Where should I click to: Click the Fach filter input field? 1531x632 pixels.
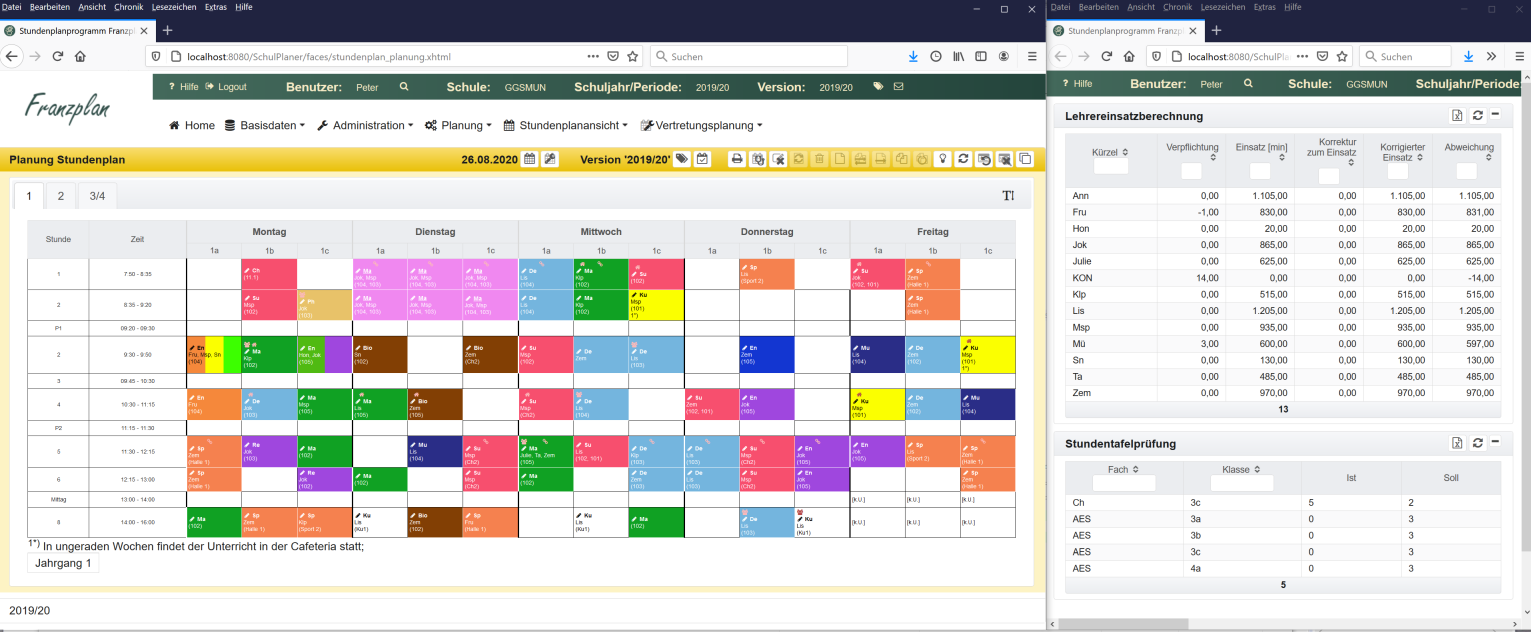click(x=1124, y=483)
